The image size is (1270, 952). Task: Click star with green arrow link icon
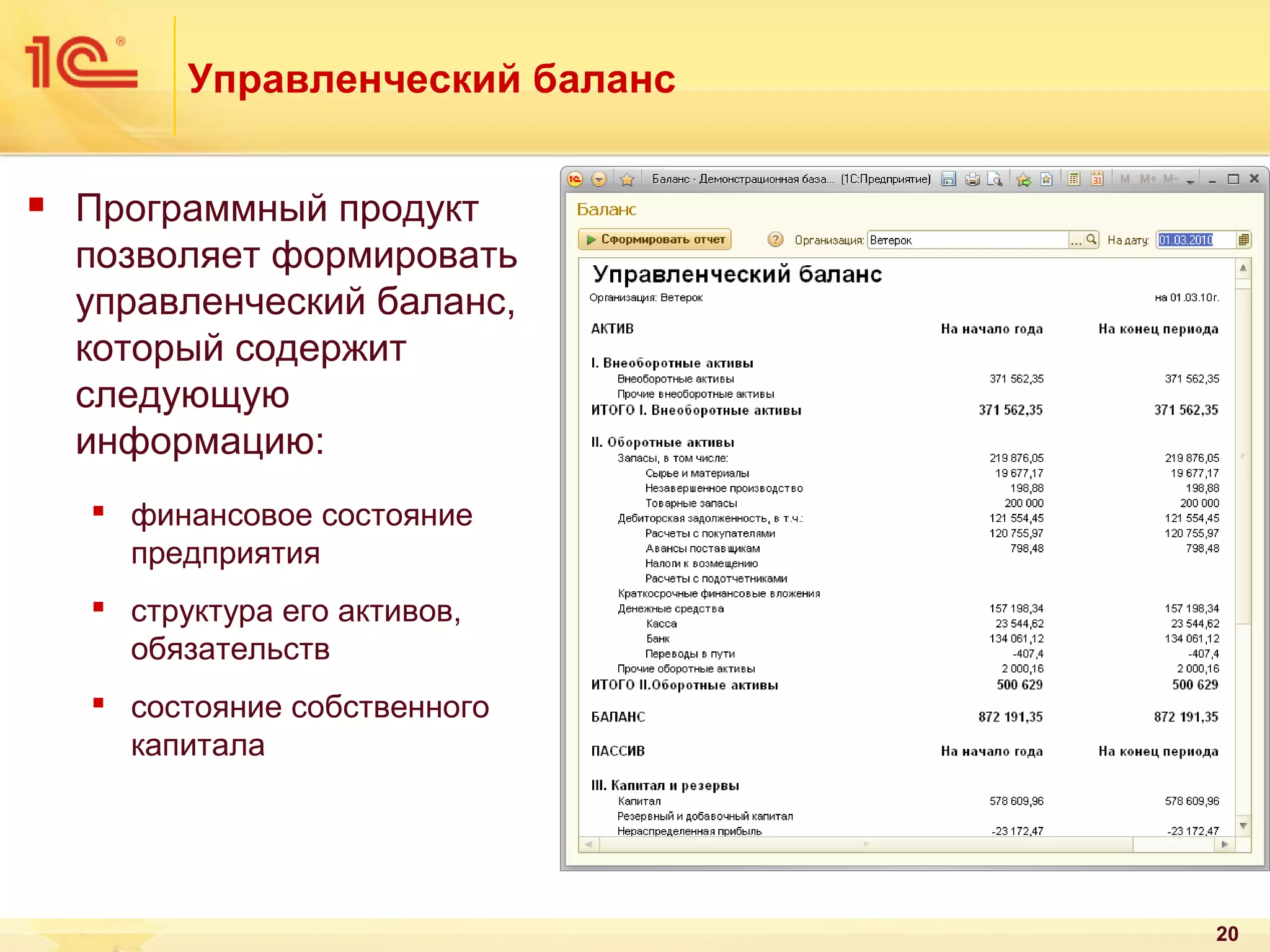[x=1024, y=179]
